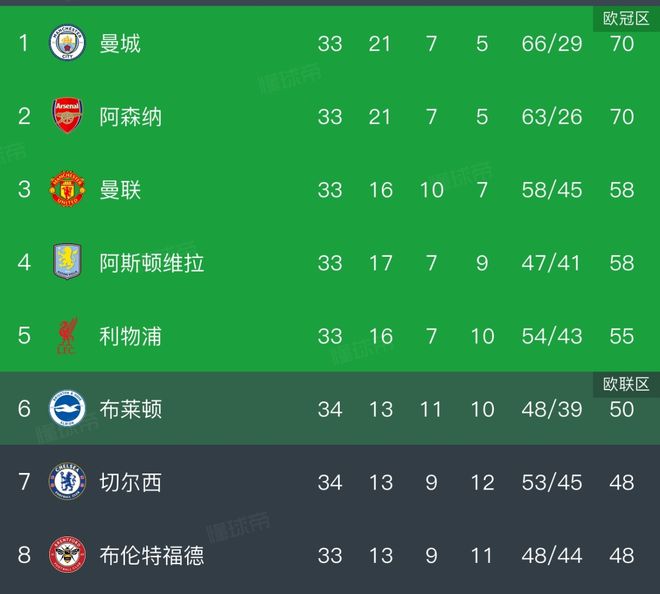The width and height of the screenshot is (660, 594).
Task: Click the Brighton club crest
Action: pyautogui.click(x=68, y=409)
